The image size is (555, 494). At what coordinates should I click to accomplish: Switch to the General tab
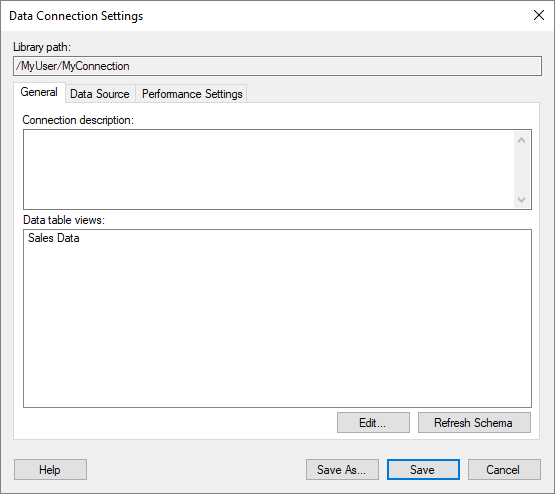point(39,92)
